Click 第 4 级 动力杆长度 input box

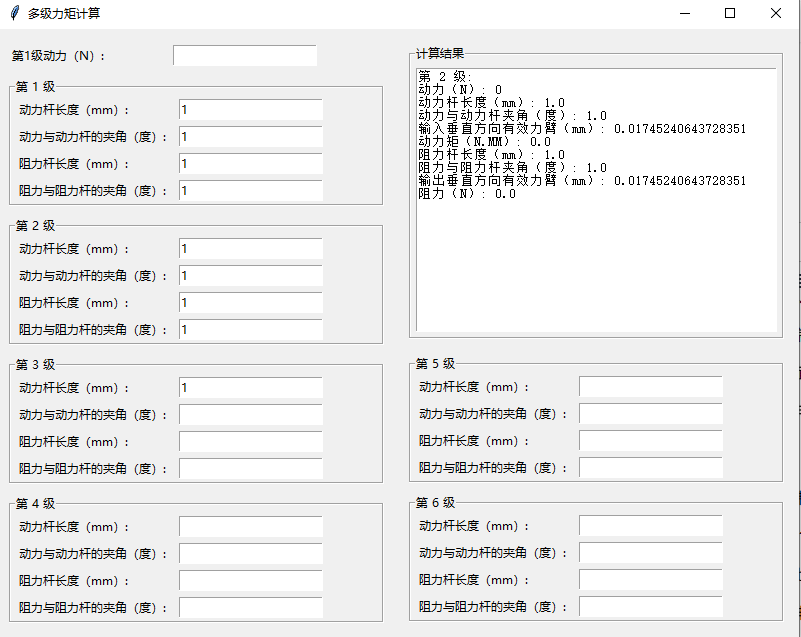pos(251,527)
